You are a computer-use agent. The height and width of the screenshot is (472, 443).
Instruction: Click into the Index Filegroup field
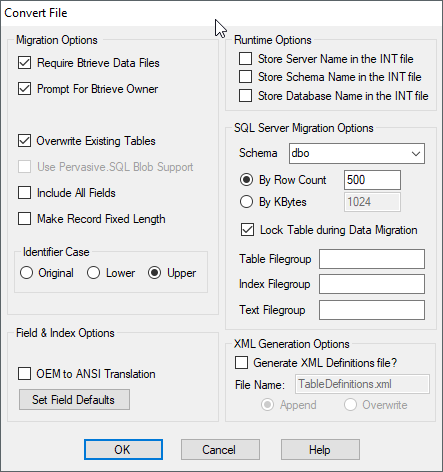coord(372,284)
